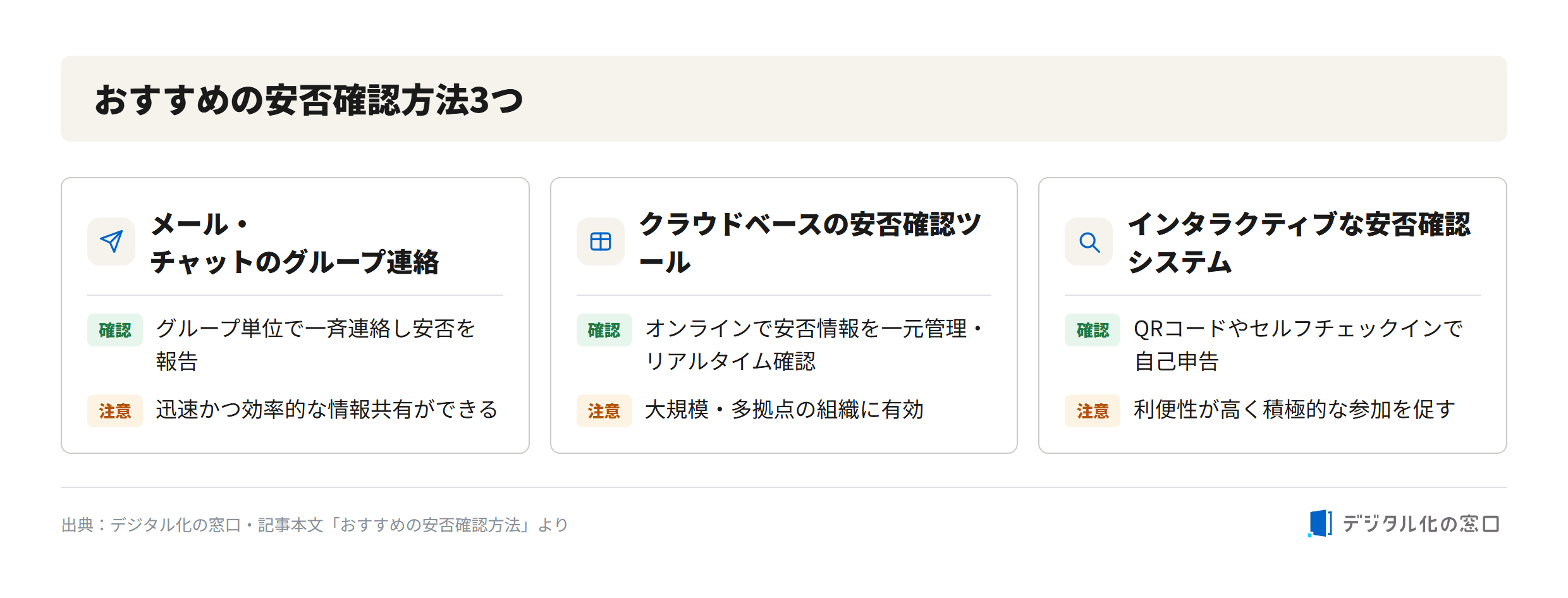This screenshot has height=598, width=1568.
Task: Click the green 確認 badge in the interactive card
Action: pyautogui.click(x=1093, y=330)
